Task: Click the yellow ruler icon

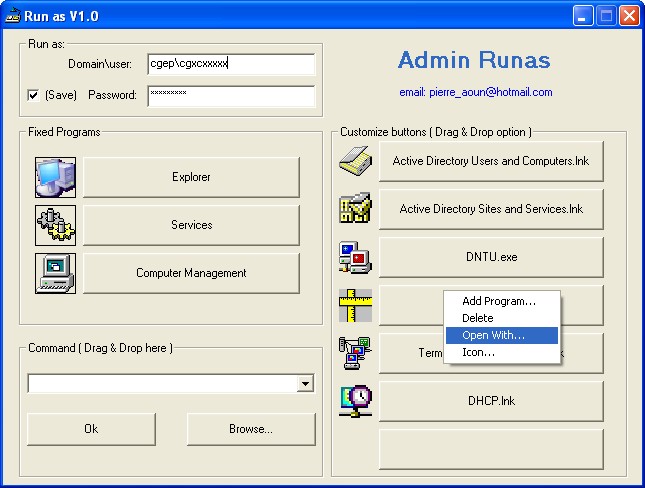Action: [x=355, y=305]
